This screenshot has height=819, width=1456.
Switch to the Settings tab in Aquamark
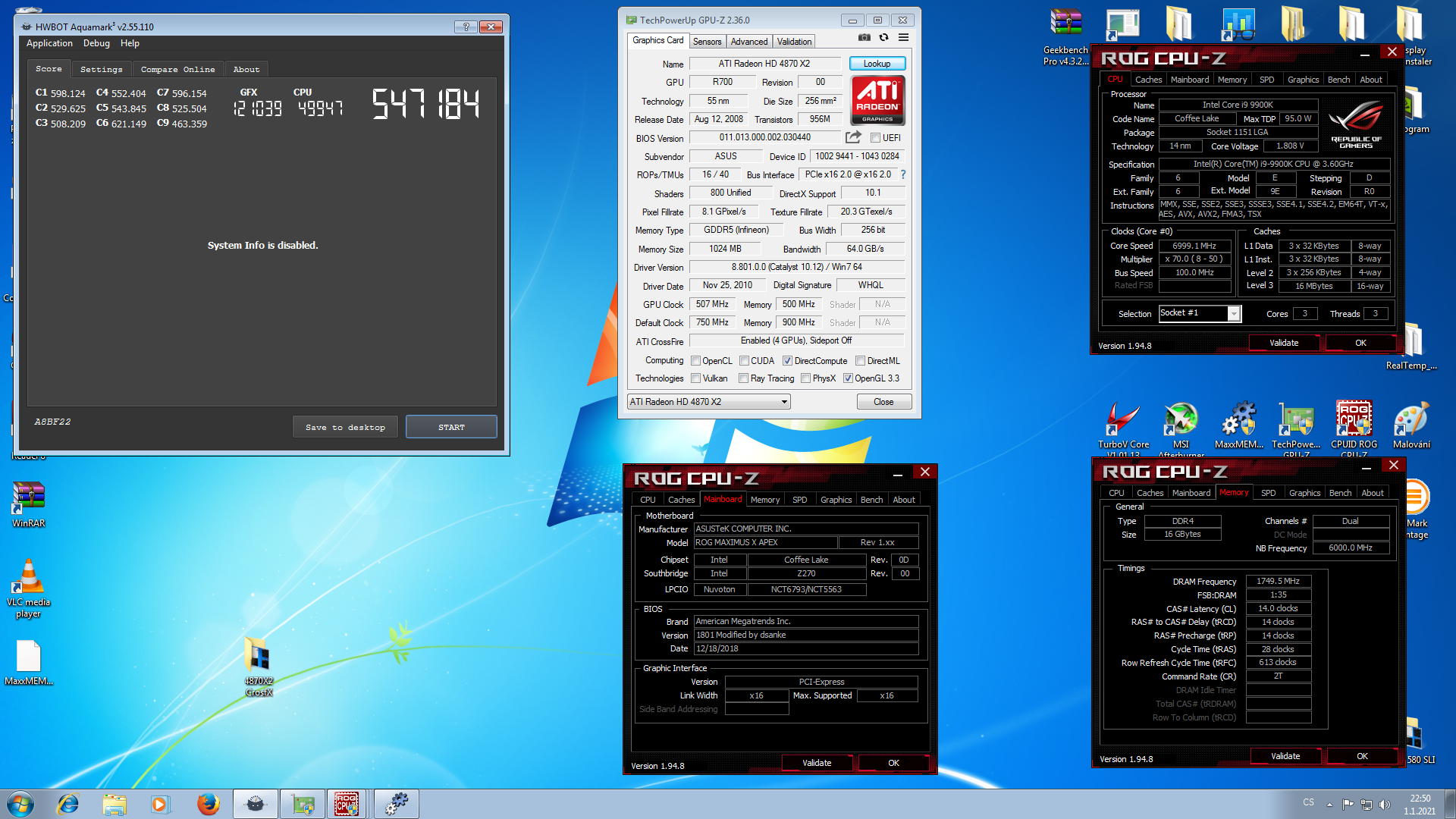point(101,69)
